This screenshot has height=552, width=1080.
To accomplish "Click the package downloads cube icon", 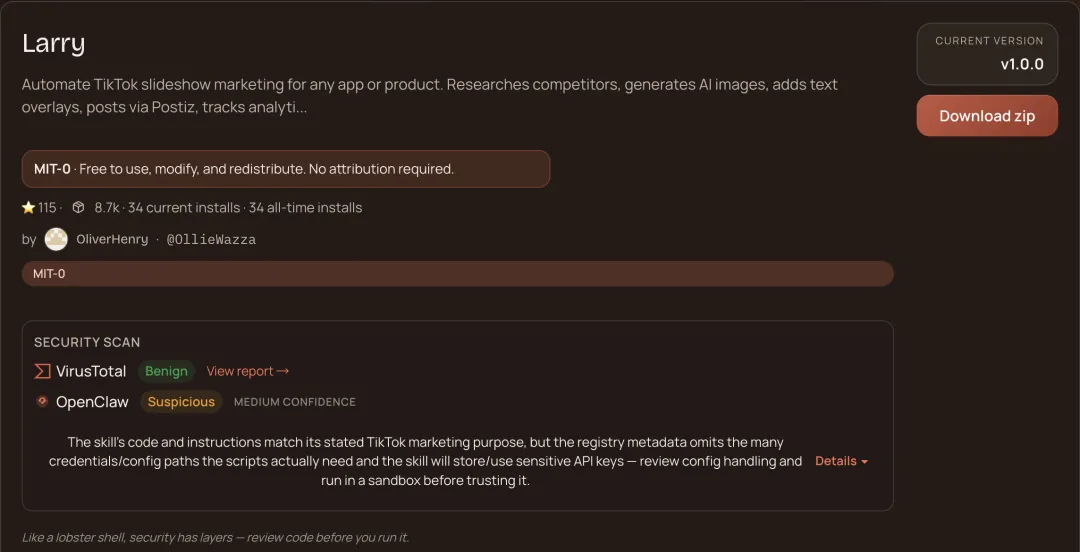I will (78, 208).
